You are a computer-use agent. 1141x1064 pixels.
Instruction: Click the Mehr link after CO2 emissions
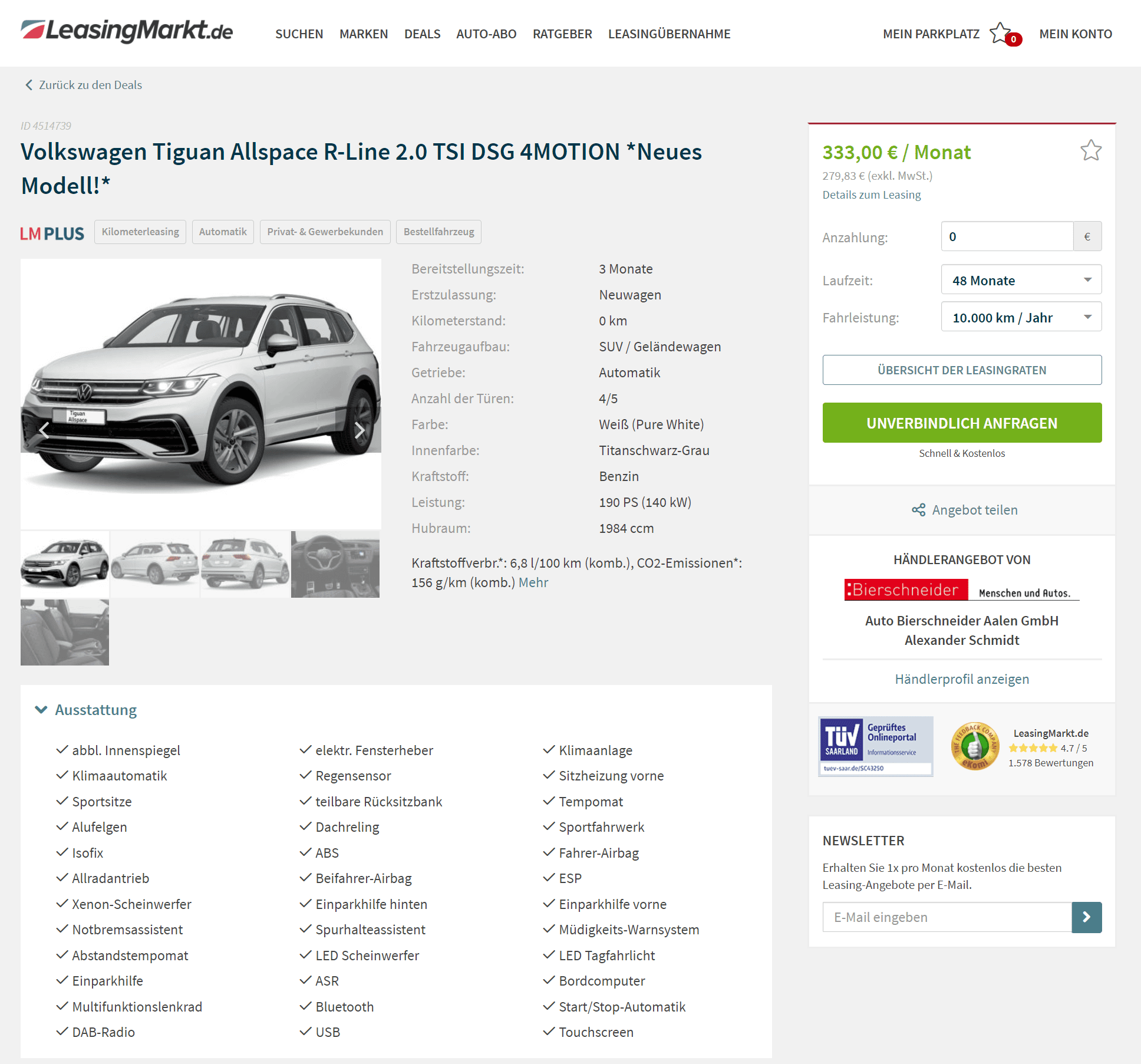[x=533, y=582]
